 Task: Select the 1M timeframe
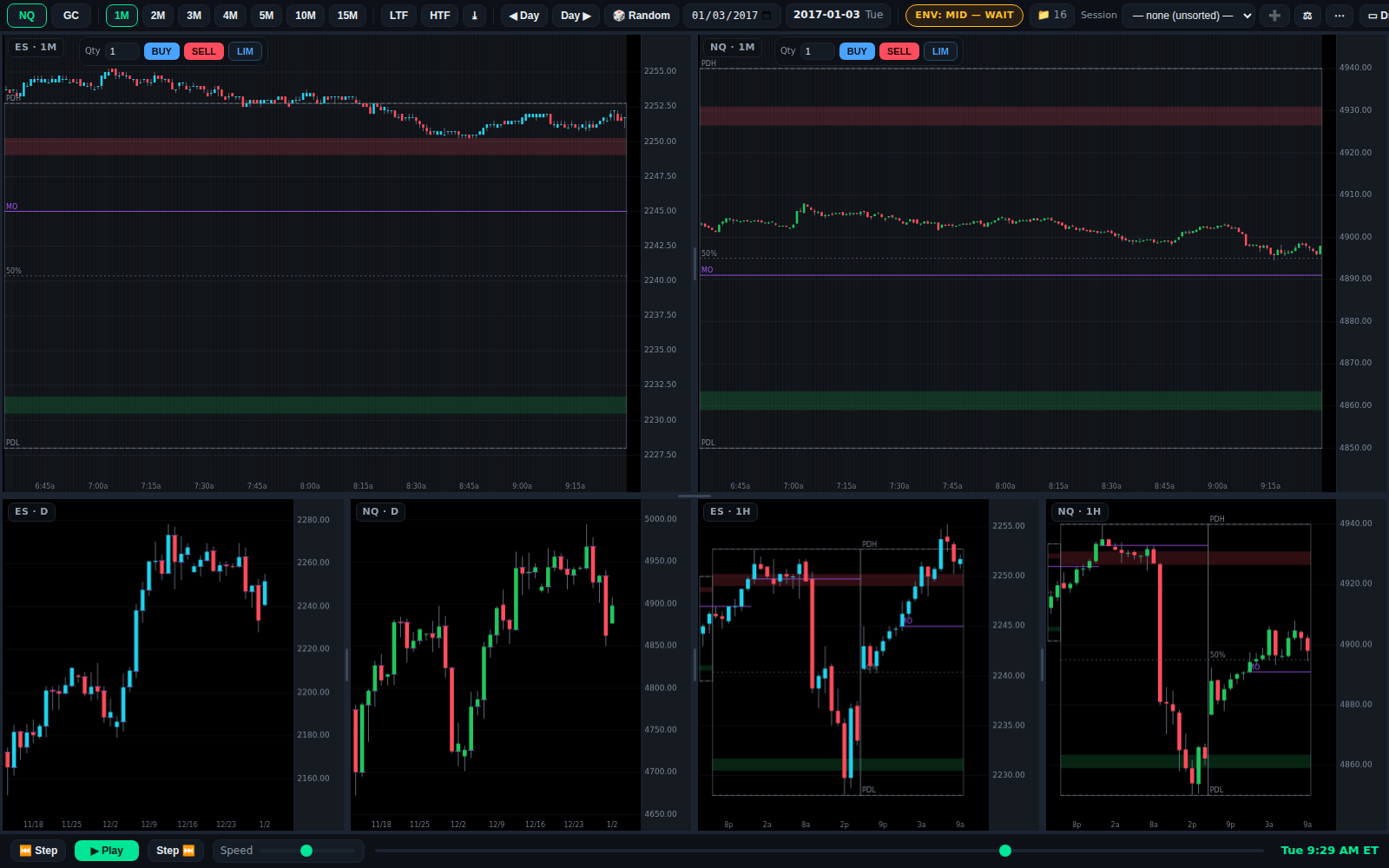[x=122, y=16]
